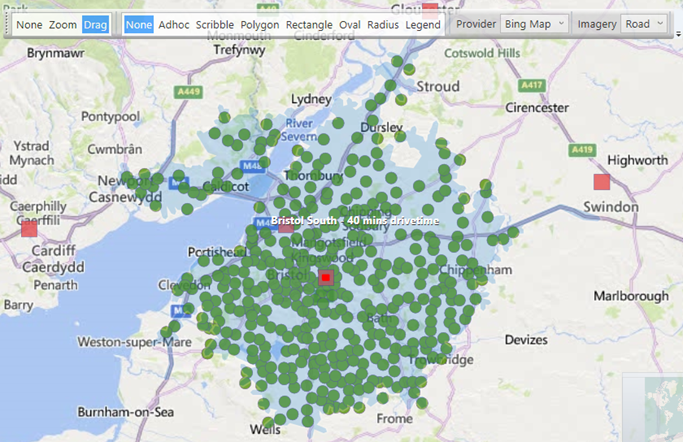Open the overview mini-map thumbnail

pyautogui.click(x=652, y=407)
